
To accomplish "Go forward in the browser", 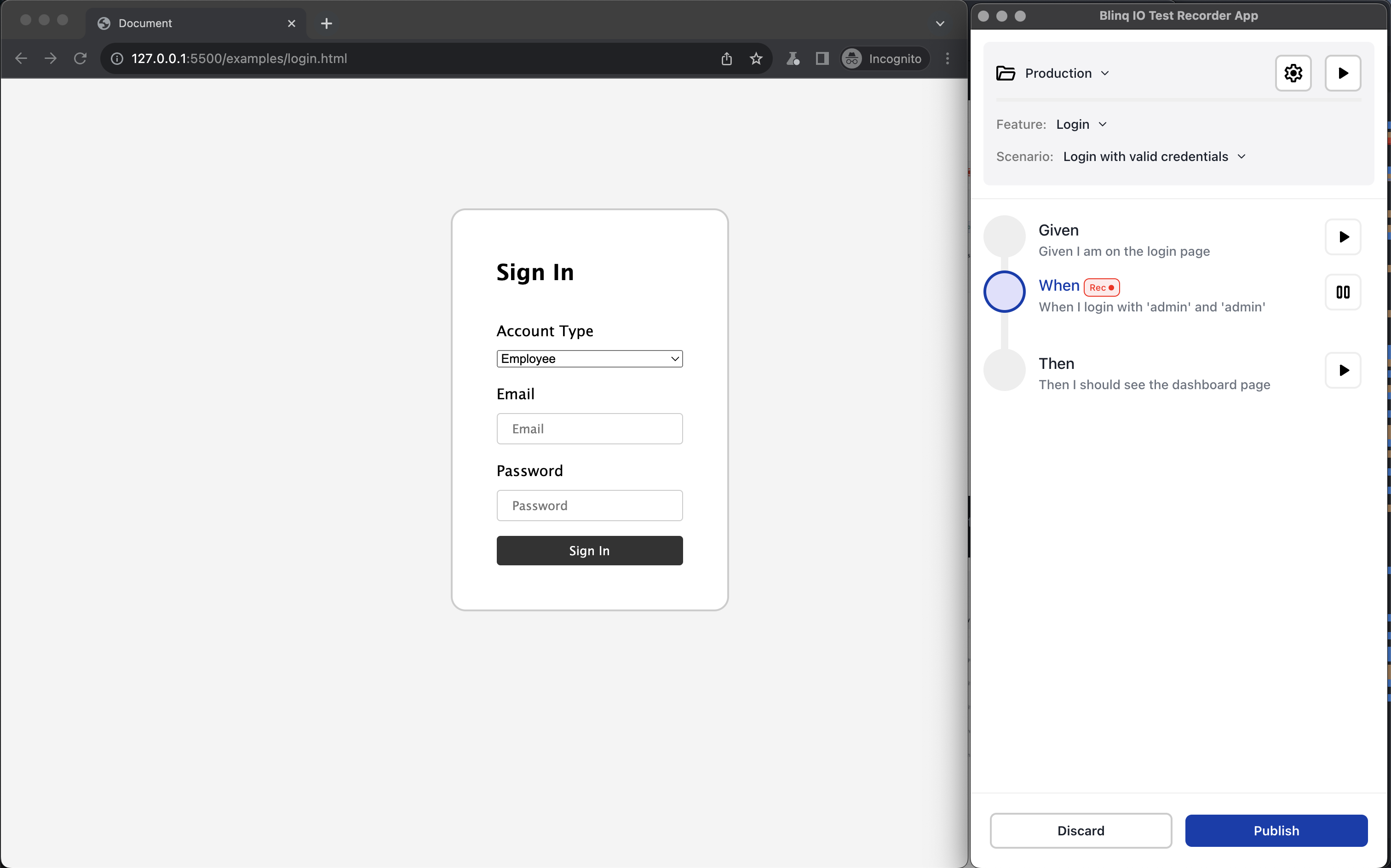I will coord(51,58).
